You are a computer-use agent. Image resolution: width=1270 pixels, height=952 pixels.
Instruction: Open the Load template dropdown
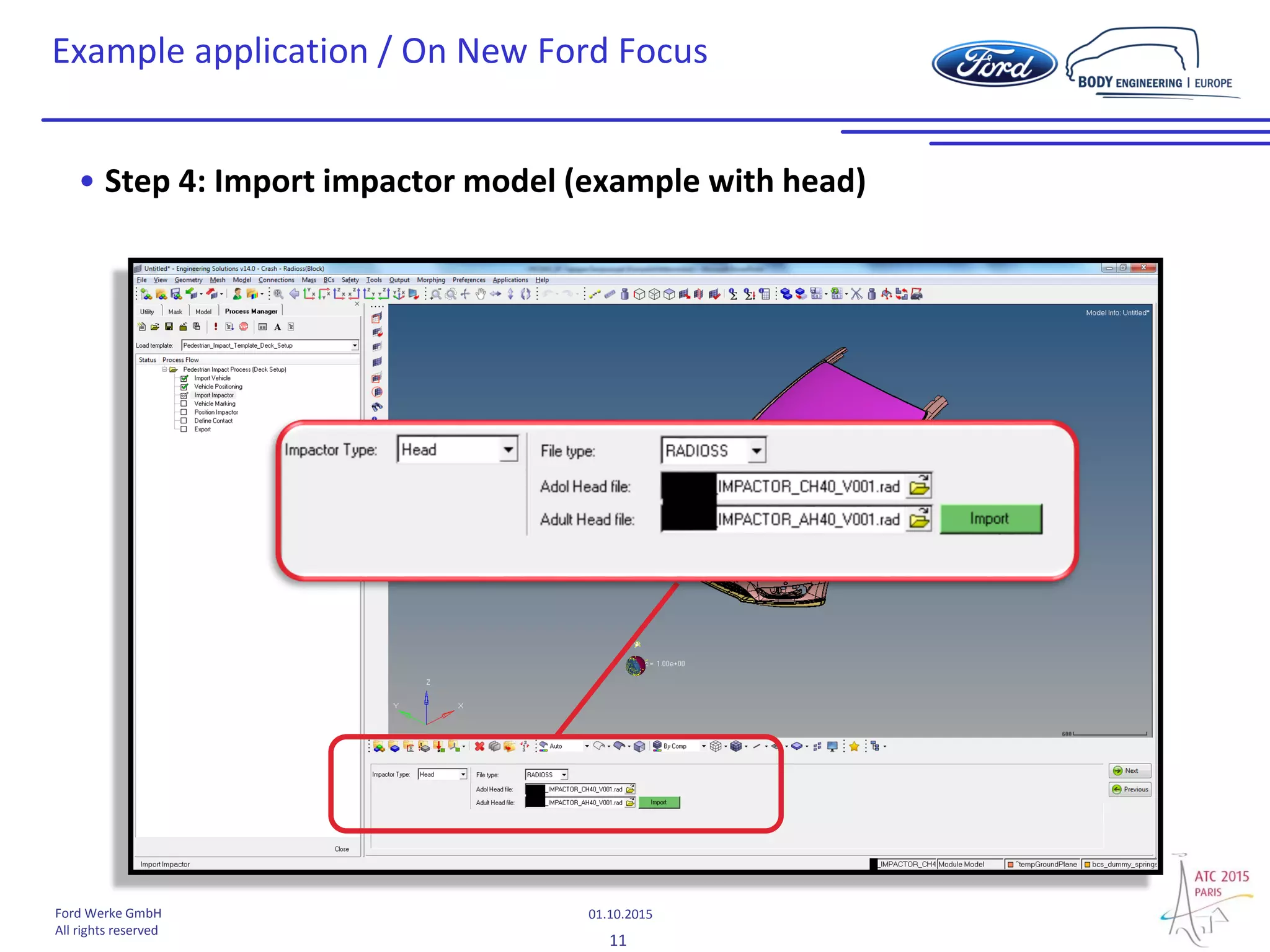click(355, 345)
